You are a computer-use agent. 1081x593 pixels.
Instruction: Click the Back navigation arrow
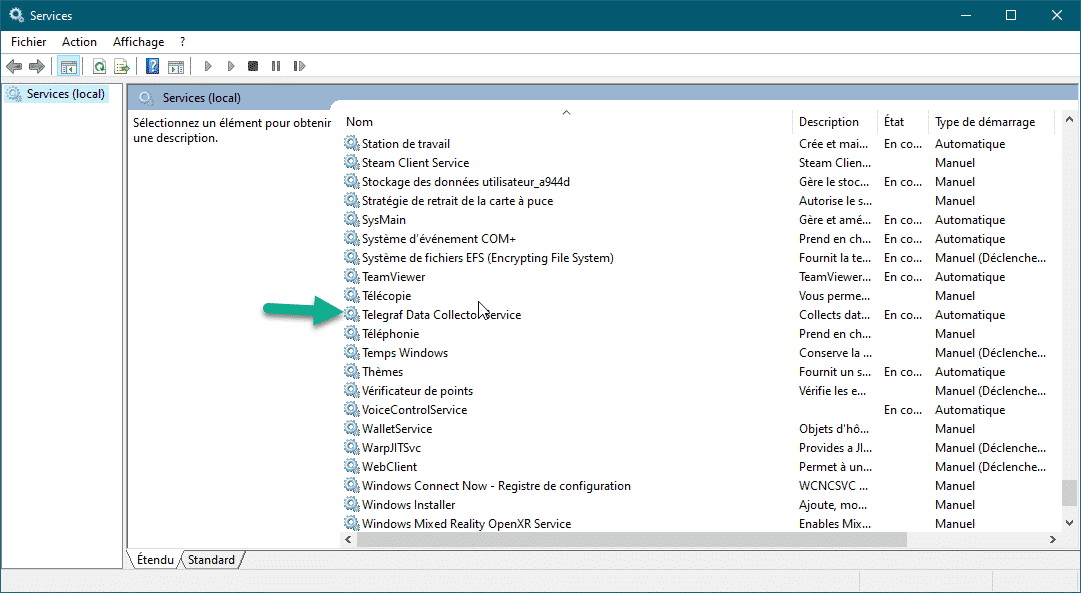click(x=15, y=66)
